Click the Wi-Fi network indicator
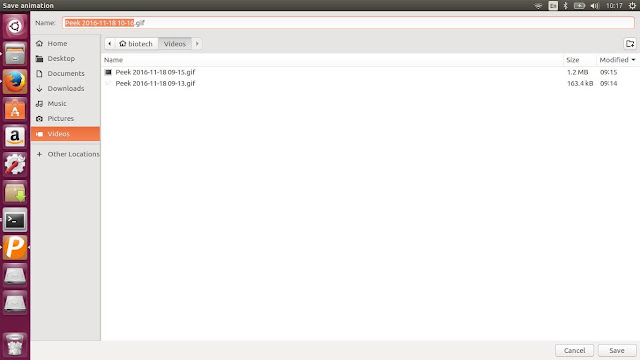Screen dimensions: 640x360 (538, 6)
